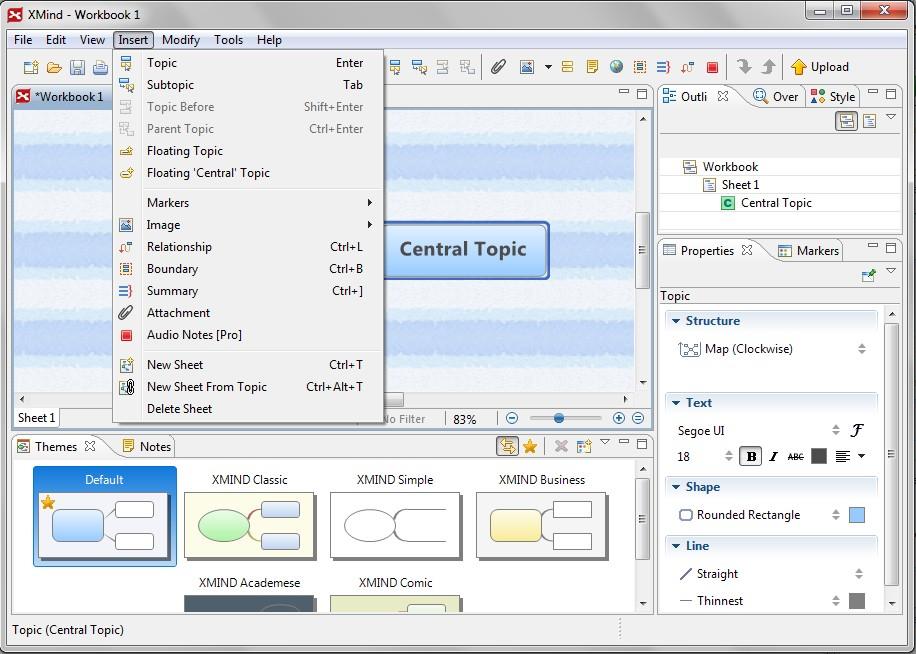The width and height of the screenshot is (916, 654).
Task: Click the Drill Down arrow icon
Action: click(744, 67)
